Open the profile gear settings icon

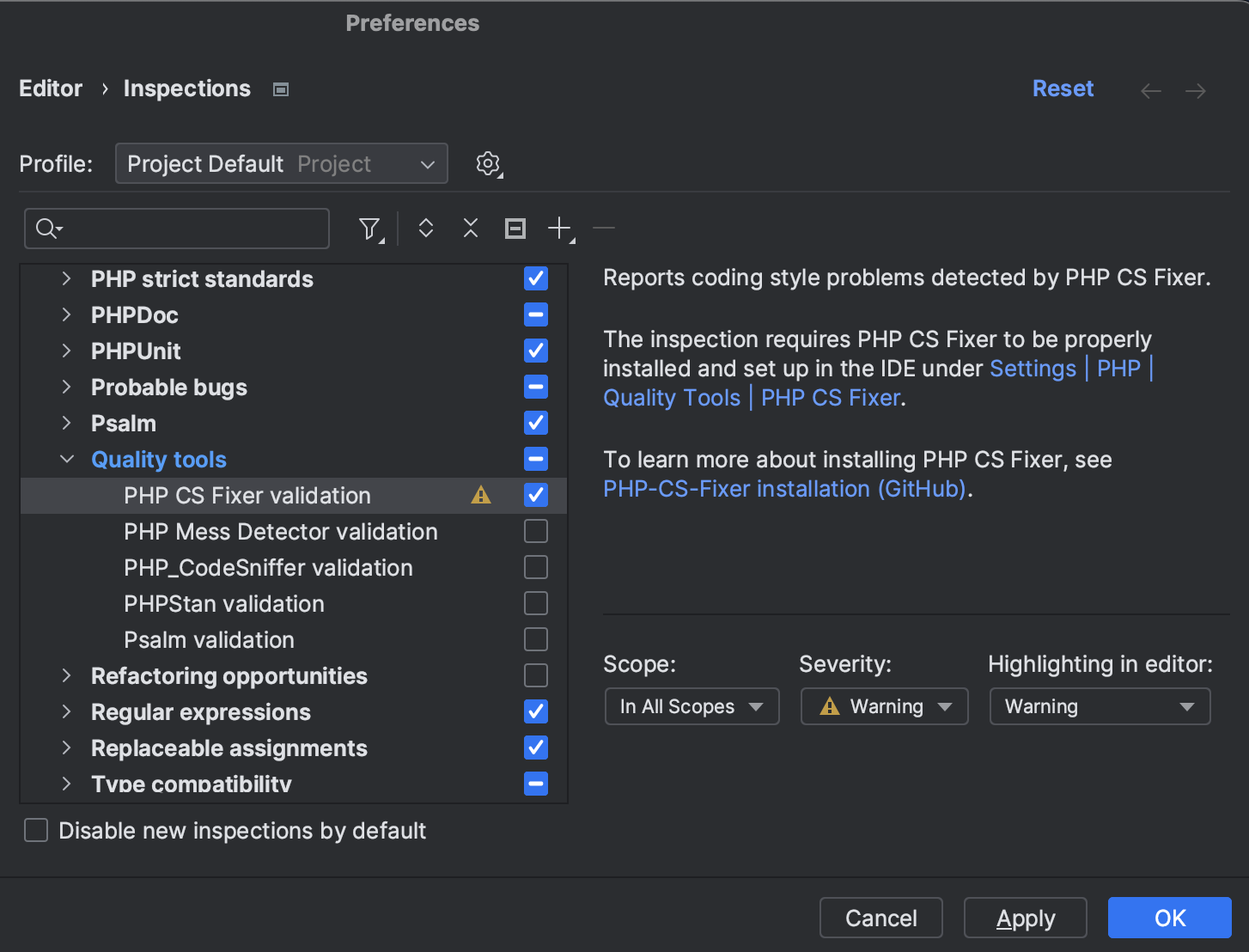click(x=488, y=164)
